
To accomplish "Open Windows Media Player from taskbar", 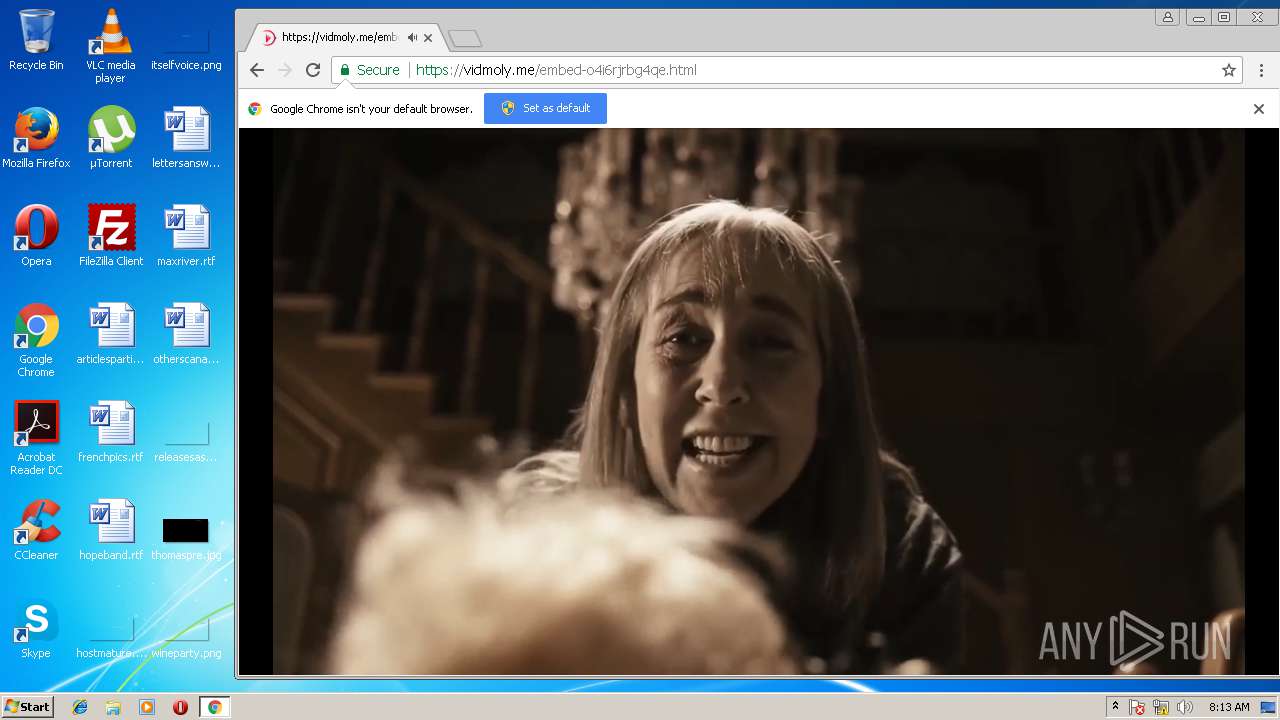I will [x=147, y=707].
